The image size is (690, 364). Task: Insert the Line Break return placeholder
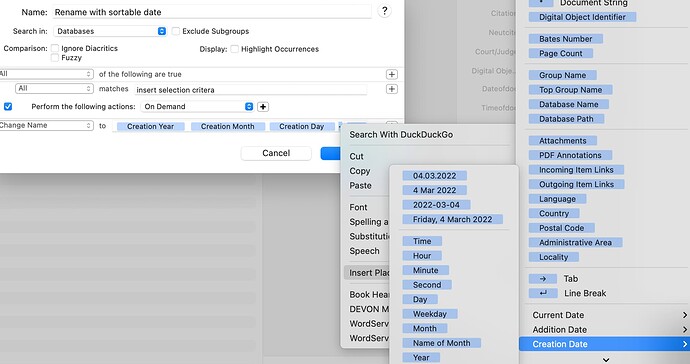[543, 293]
